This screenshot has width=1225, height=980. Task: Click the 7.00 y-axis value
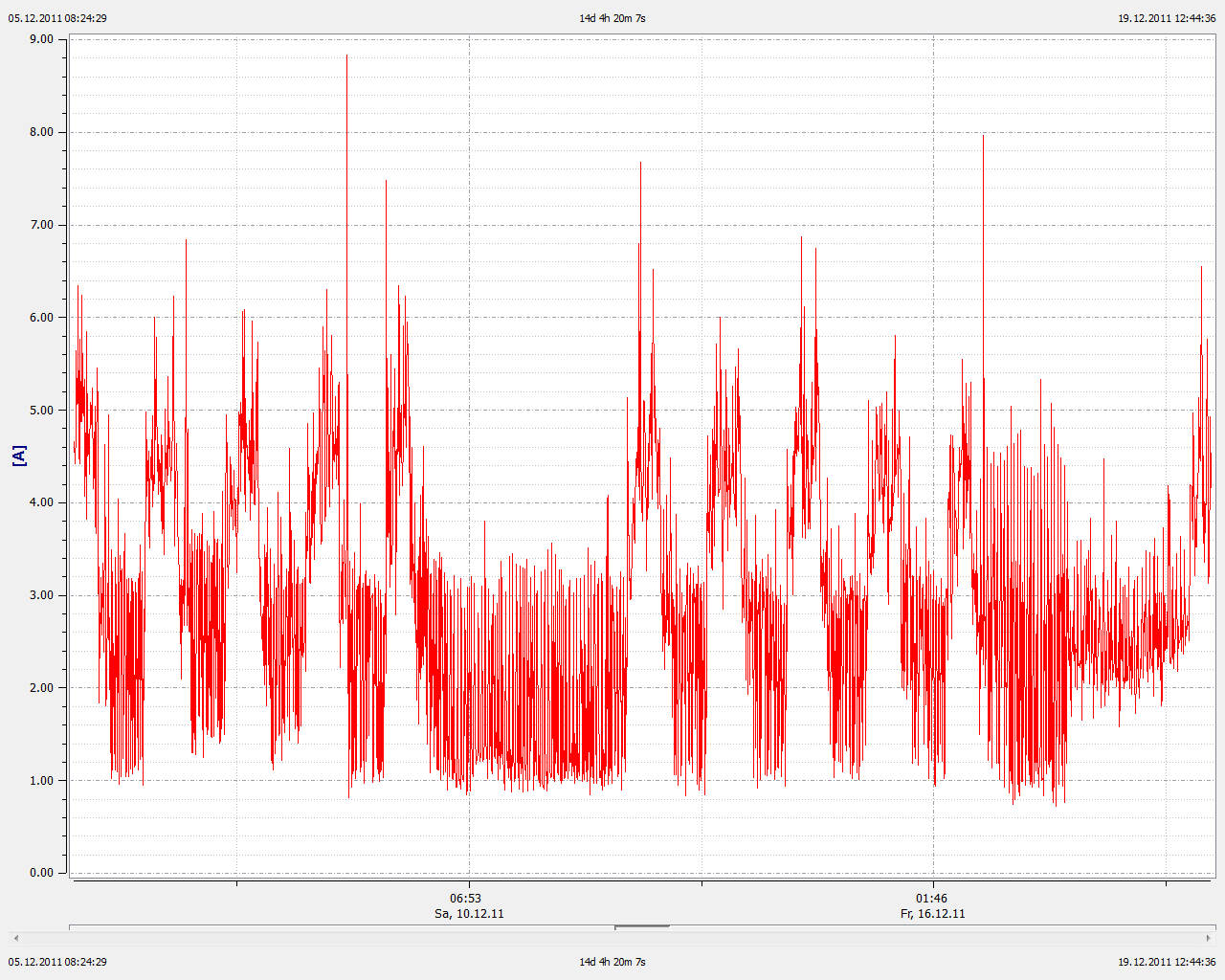pos(41,225)
